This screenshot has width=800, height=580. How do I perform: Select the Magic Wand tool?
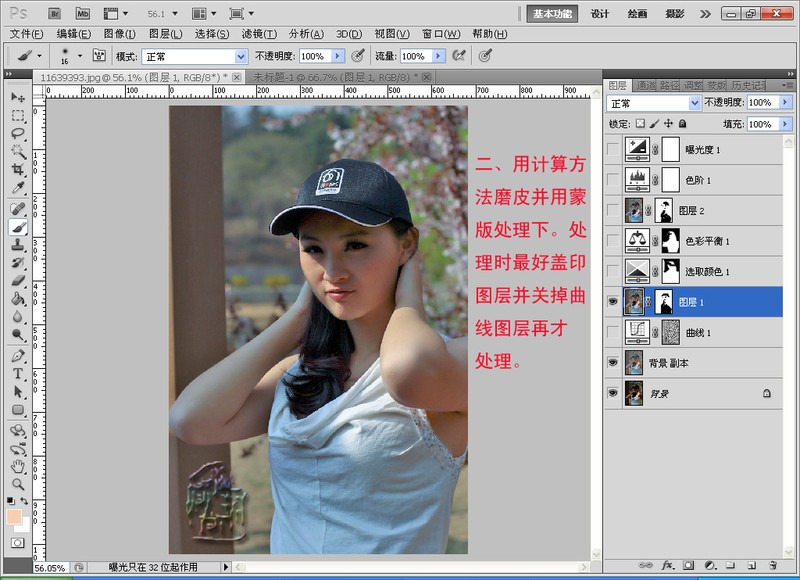point(18,152)
